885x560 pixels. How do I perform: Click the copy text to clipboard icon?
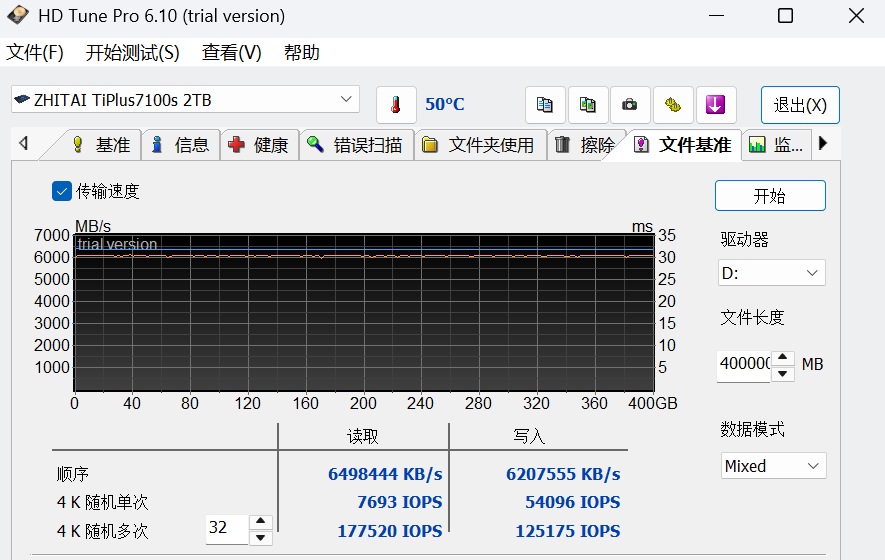[x=545, y=105]
